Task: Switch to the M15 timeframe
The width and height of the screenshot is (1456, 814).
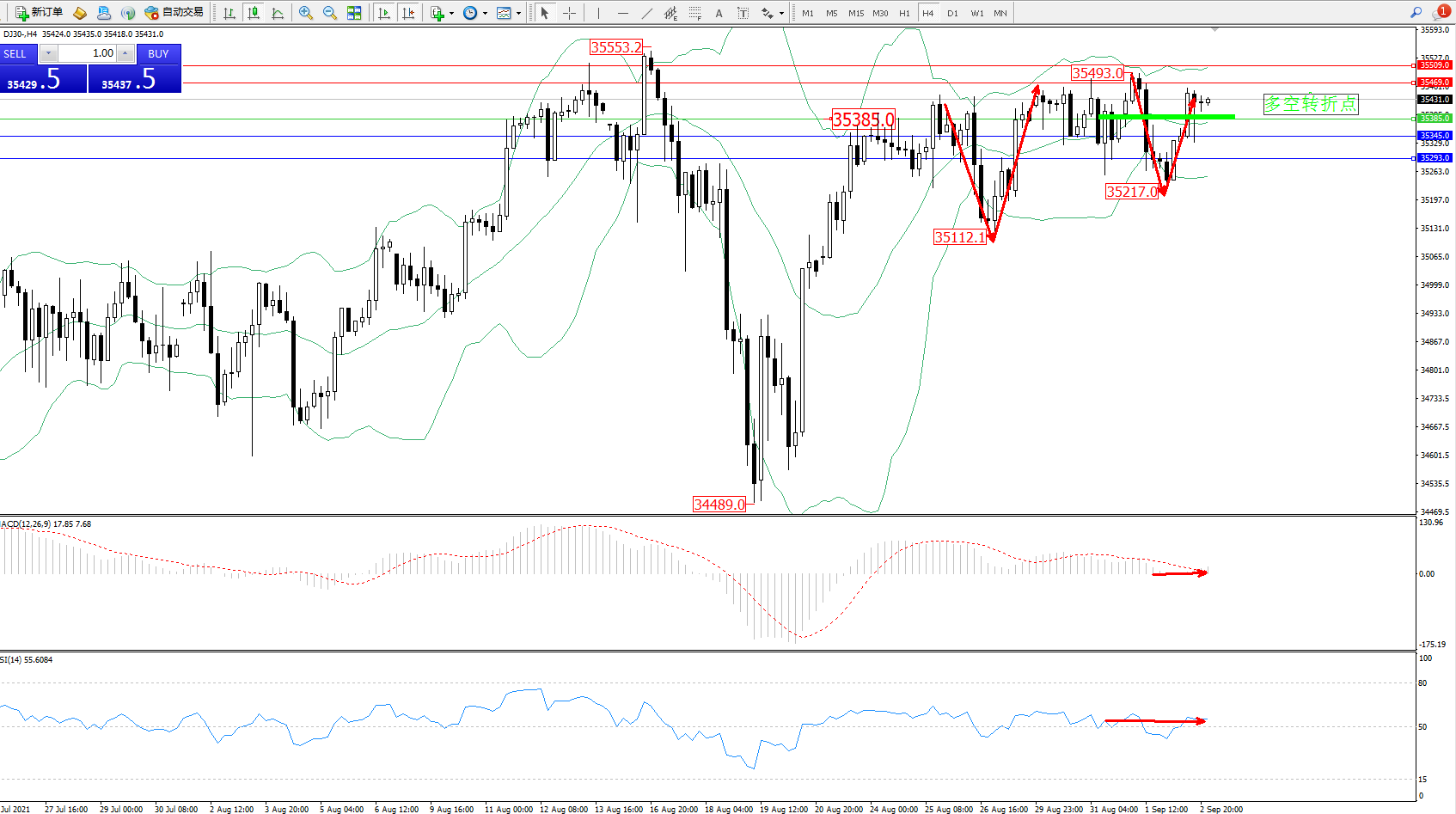Action: [856, 13]
